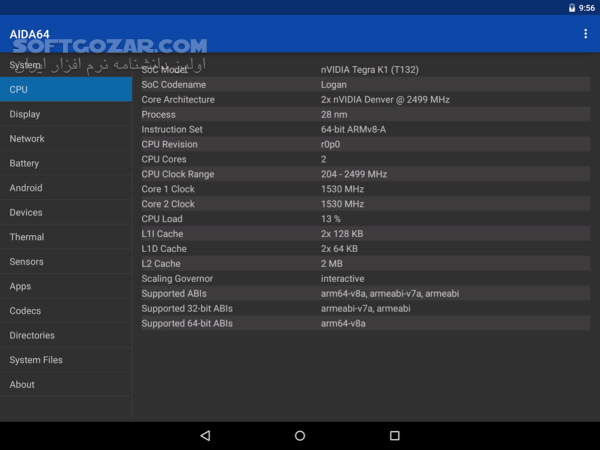This screenshot has width=600, height=450.
Task: Check the battery icon in status bar
Action: 572,8
